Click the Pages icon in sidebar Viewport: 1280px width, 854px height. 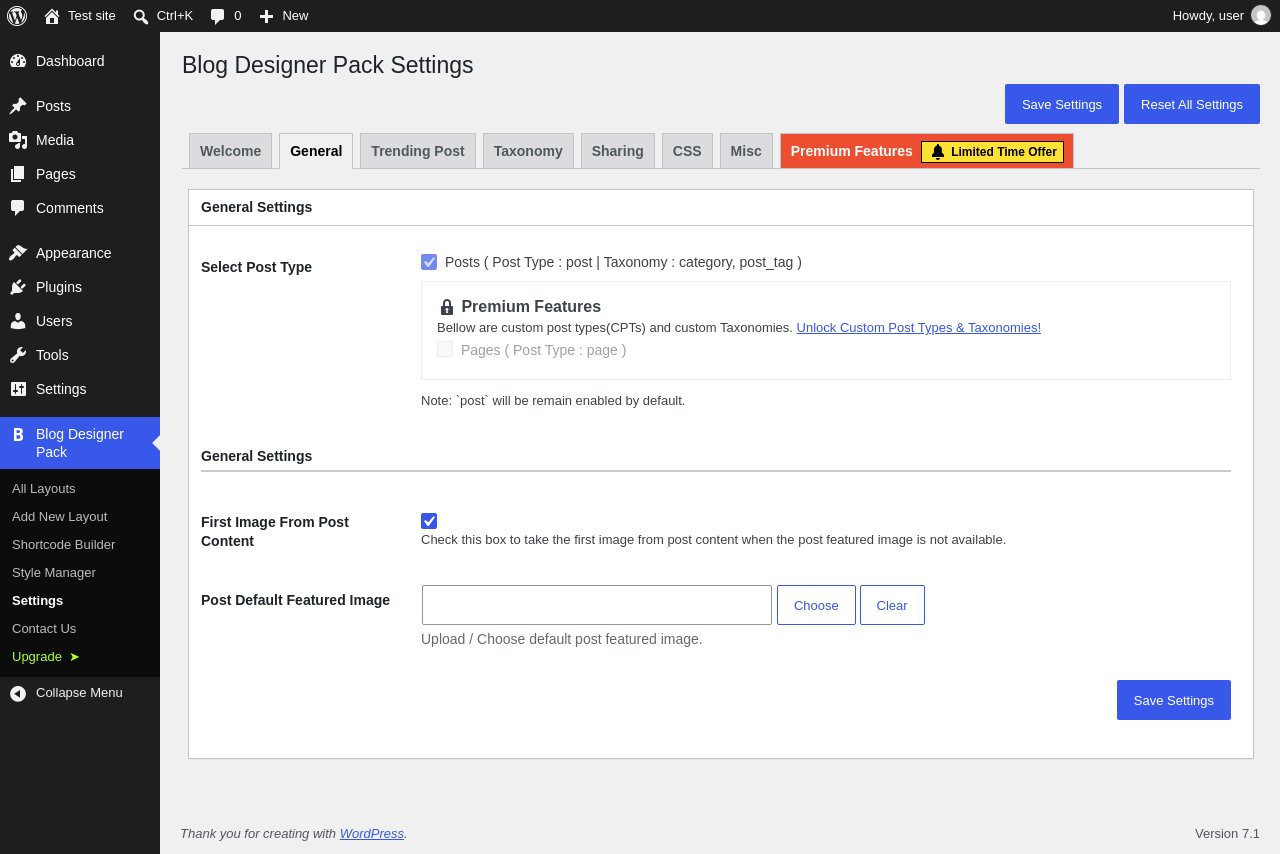coord(18,174)
